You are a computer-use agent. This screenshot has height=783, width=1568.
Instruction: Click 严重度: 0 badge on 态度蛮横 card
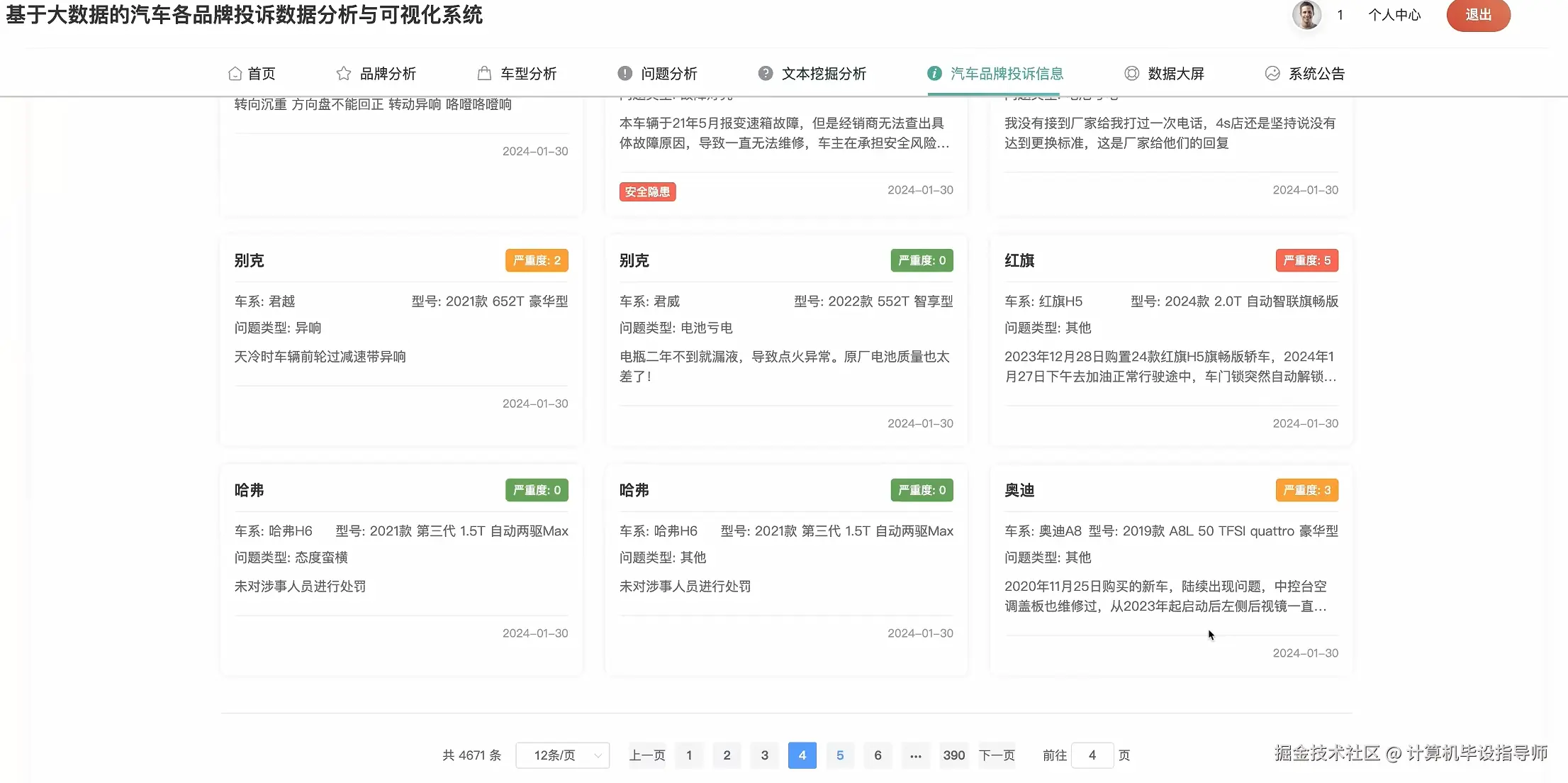(x=537, y=490)
